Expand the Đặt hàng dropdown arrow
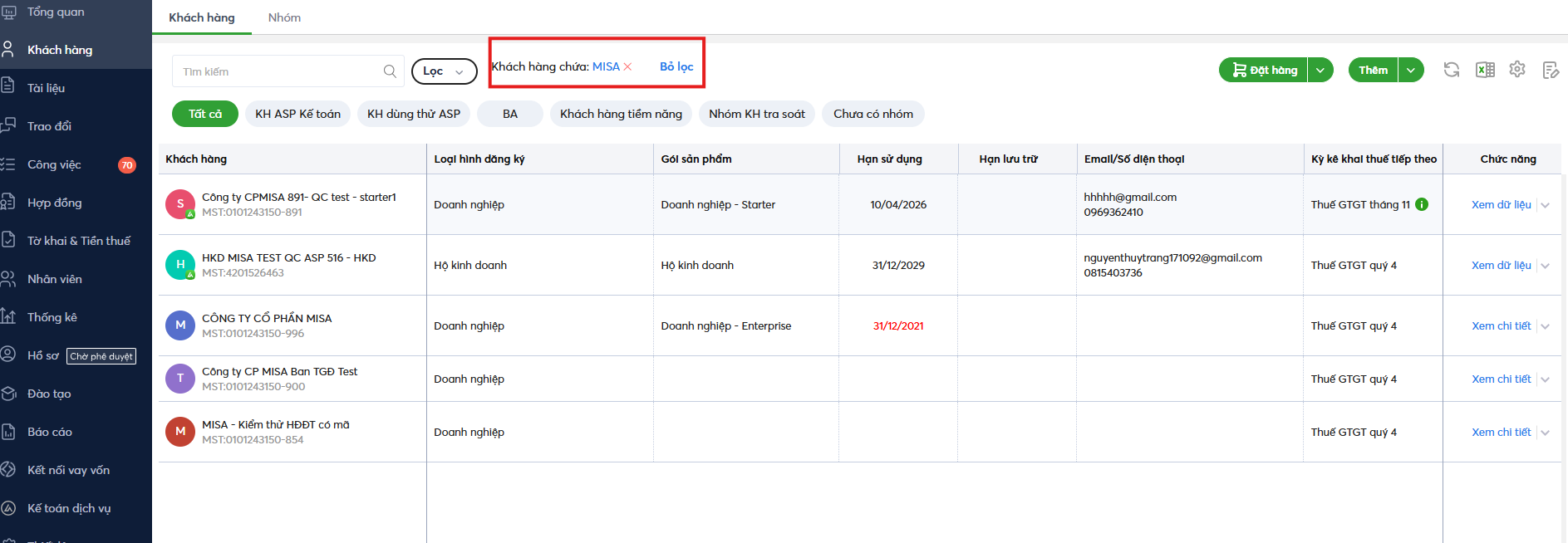This screenshot has width=1568, height=543. pyautogui.click(x=1320, y=71)
